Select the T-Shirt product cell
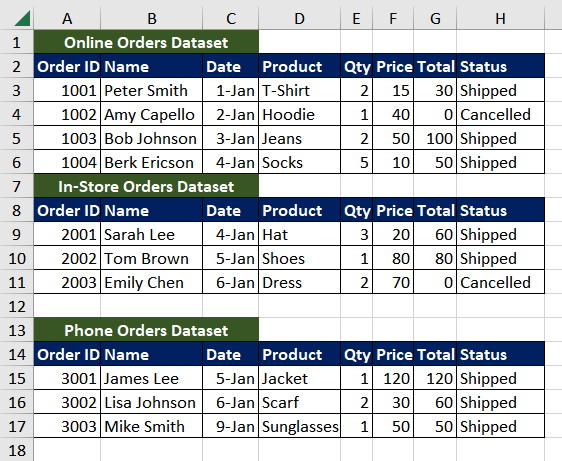Viewport: 562px width, 461px height. tap(299, 90)
